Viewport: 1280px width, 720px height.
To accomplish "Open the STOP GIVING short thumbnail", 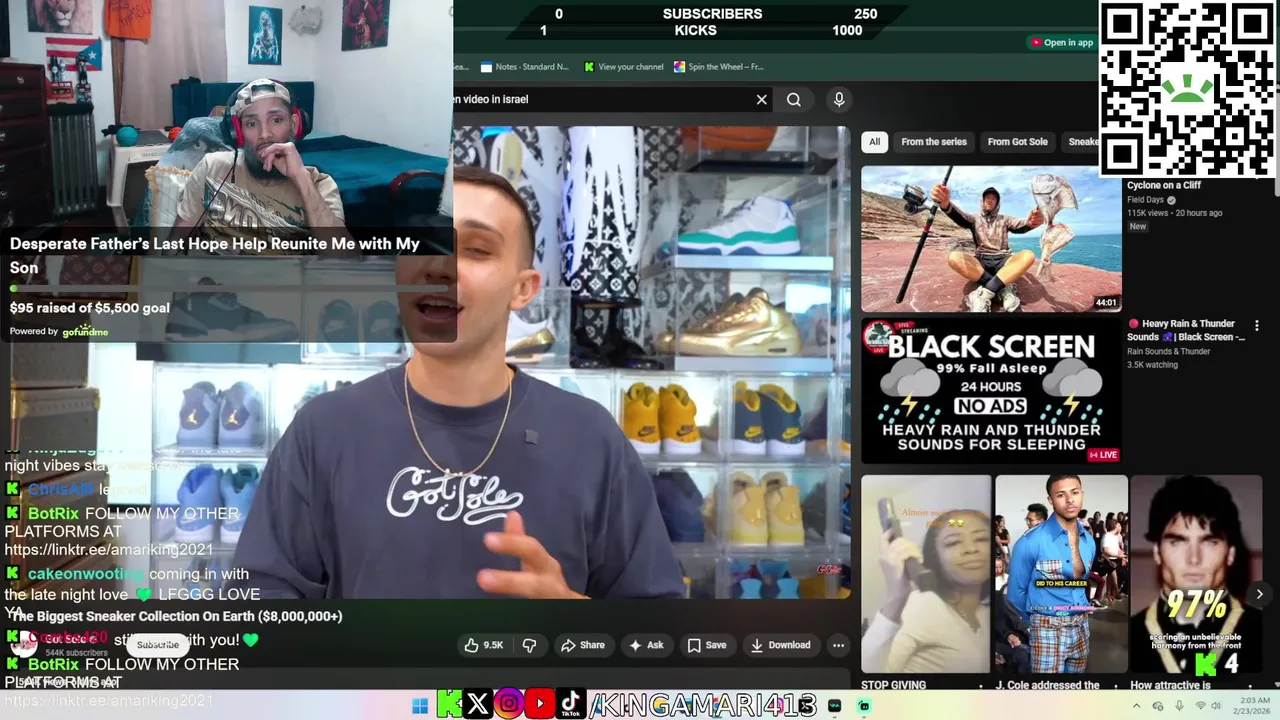I will tap(926, 574).
